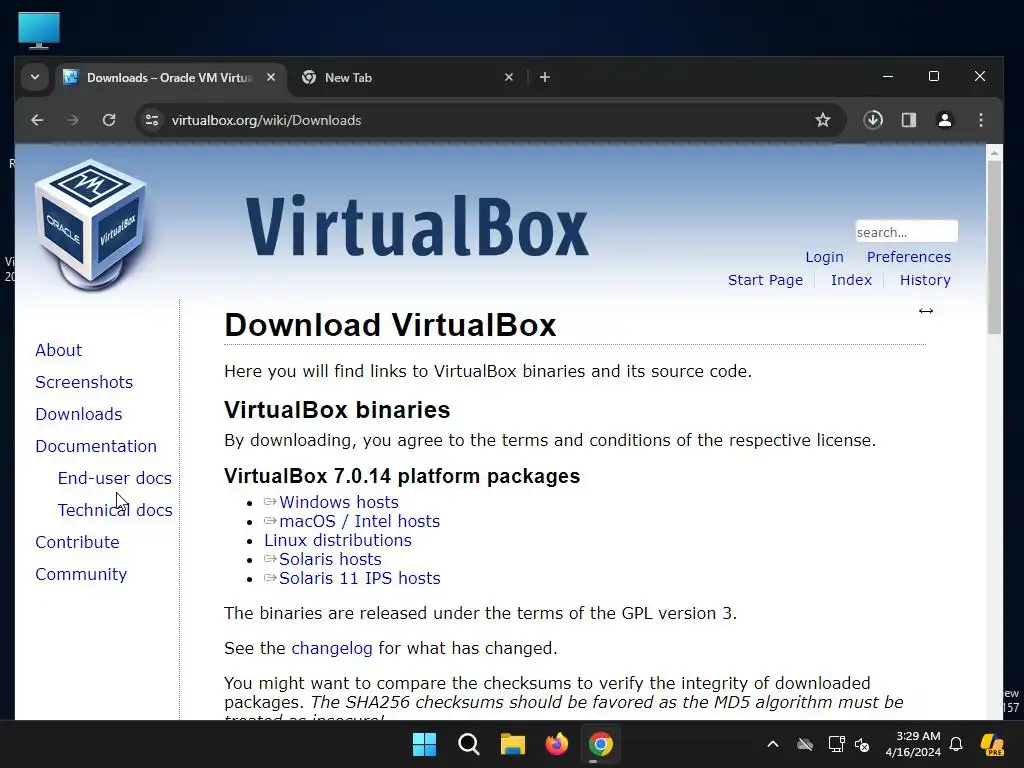The height and width of the screenshot is (768, 1024).
Task: Open Technical docs sidebar link
Action: [115, 510]
